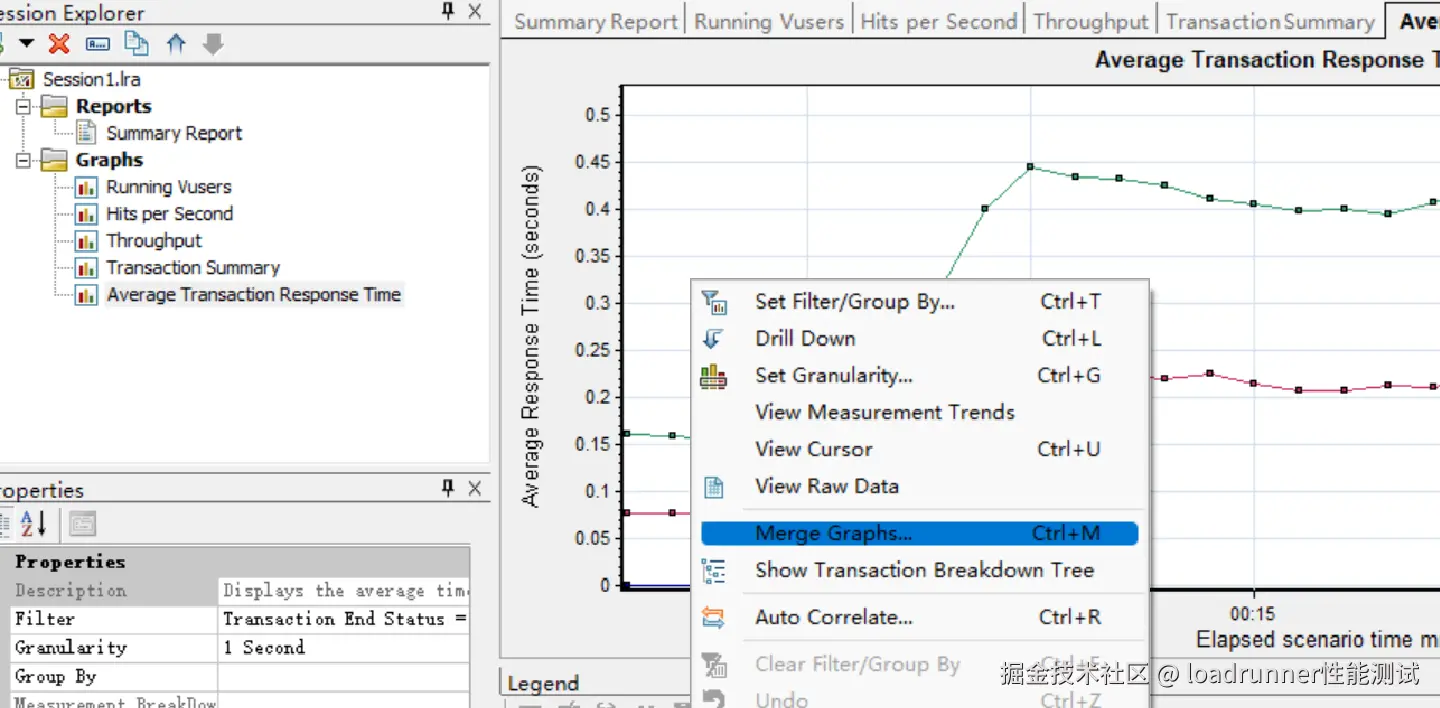The image size is (1440, 708).
Task: Click the Auto Correlate icon in context menu
Action: [x=713, y=618]
